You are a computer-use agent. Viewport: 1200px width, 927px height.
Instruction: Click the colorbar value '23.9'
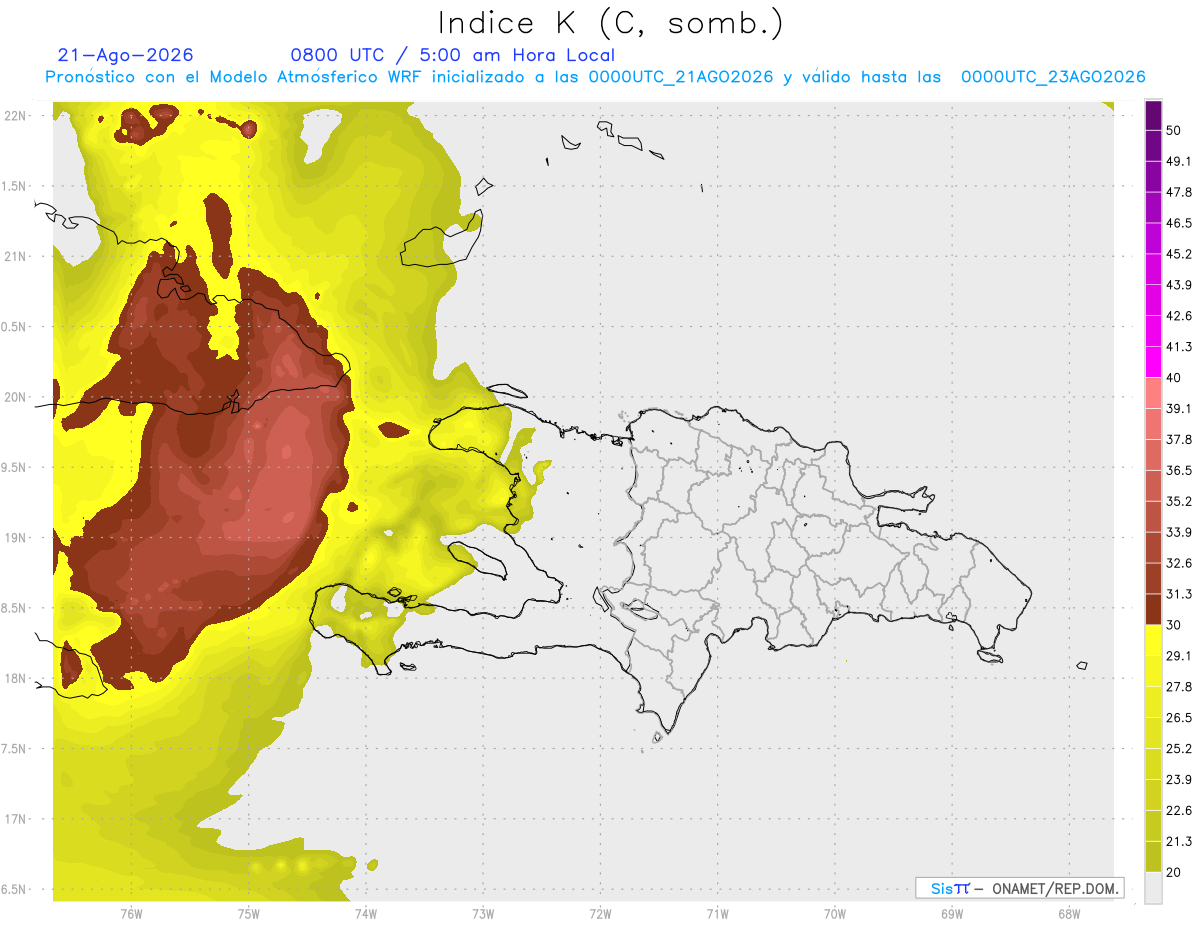coord(1179,780)
